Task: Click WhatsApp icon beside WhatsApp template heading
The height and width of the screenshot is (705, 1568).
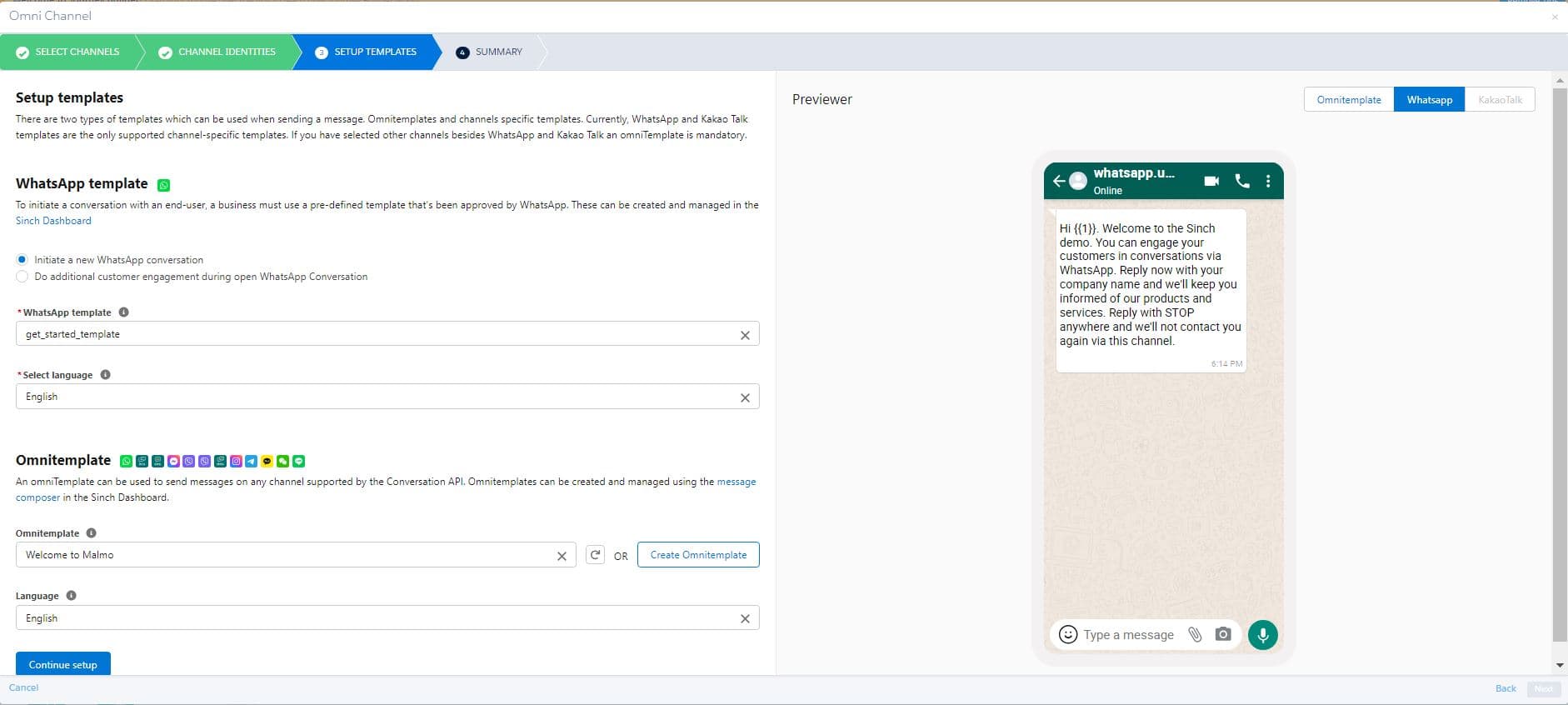Action: 164,185
